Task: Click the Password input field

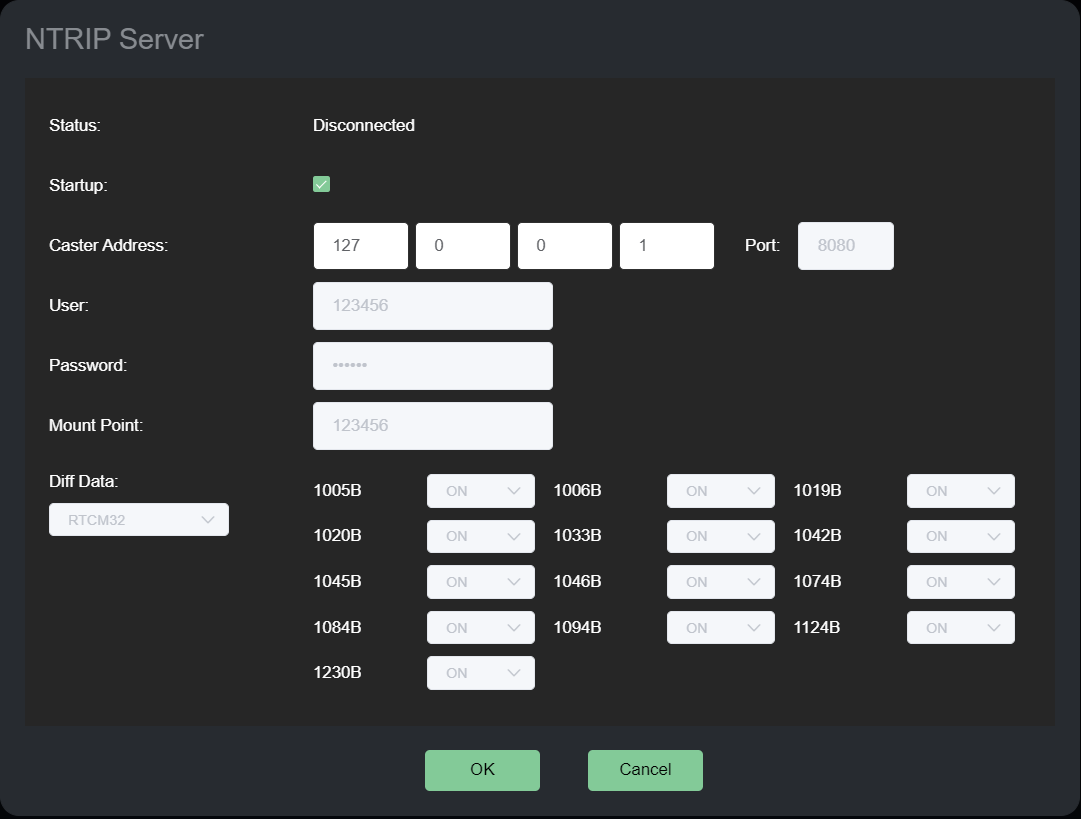Action: (x=432, y=366)
